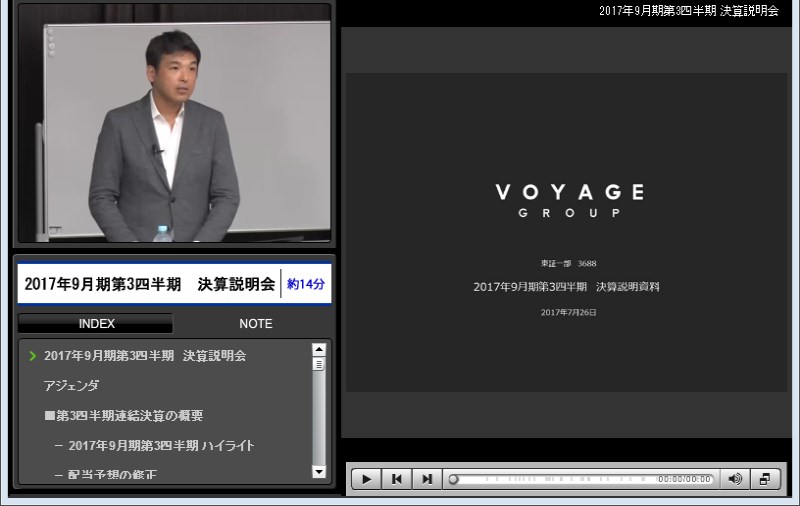The height and width of the screenshot is (506, 800).
Task: Click header title 2017年9月期第3四半期 決算説明会 top right
Action: [x=689, y=11]
